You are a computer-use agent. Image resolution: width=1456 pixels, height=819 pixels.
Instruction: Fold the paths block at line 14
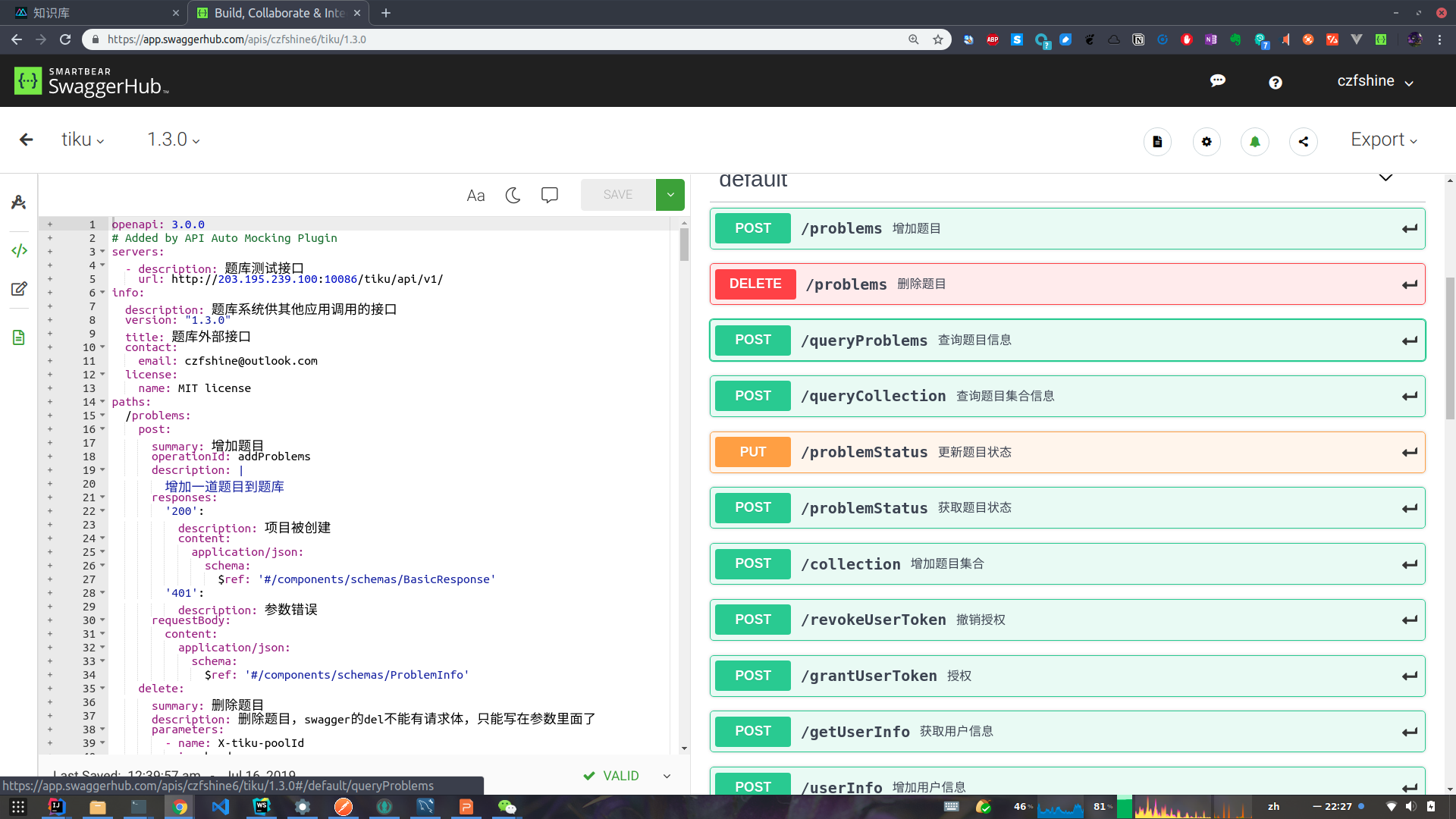click(102, 402)
